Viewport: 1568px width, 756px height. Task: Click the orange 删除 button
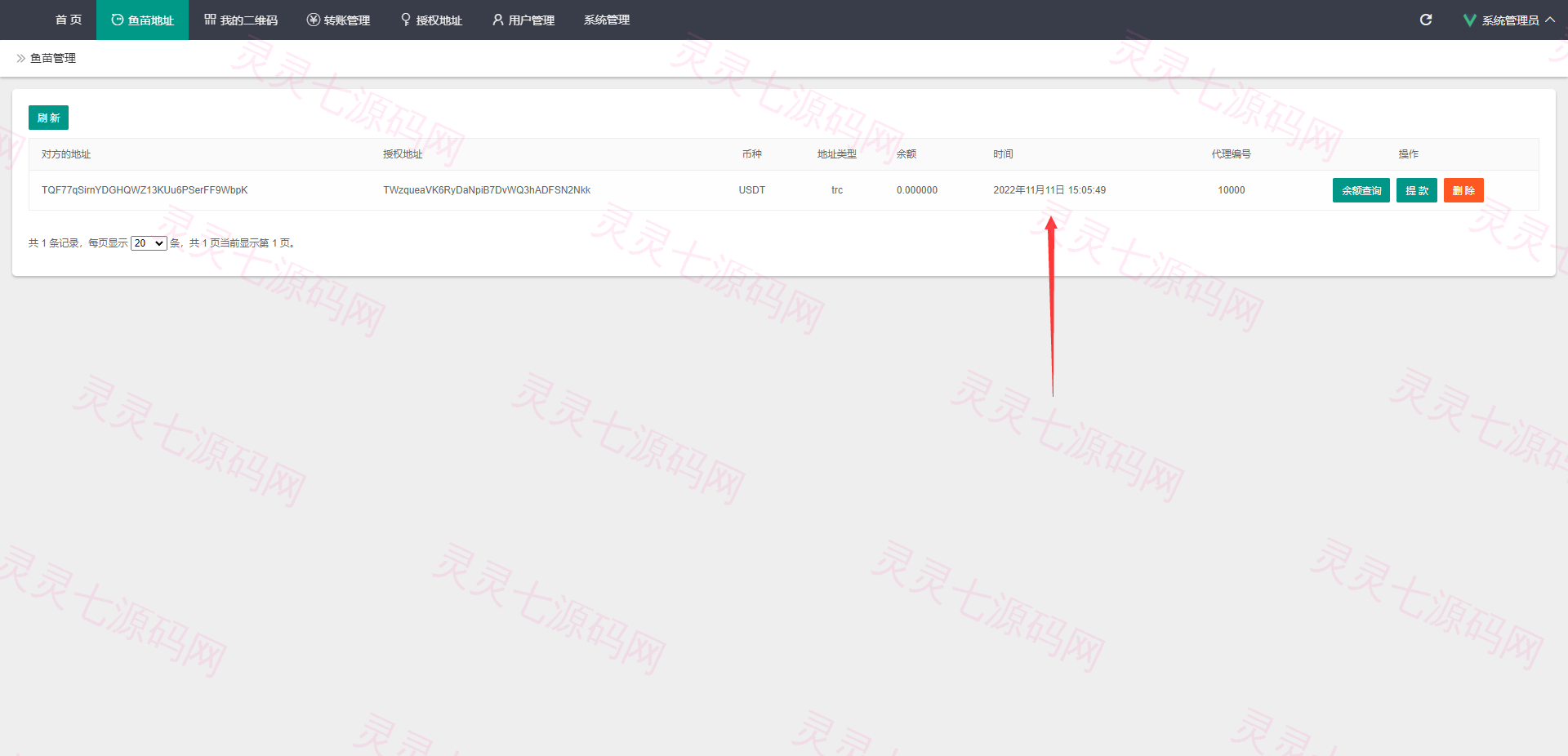click(x=1463, y=190)
